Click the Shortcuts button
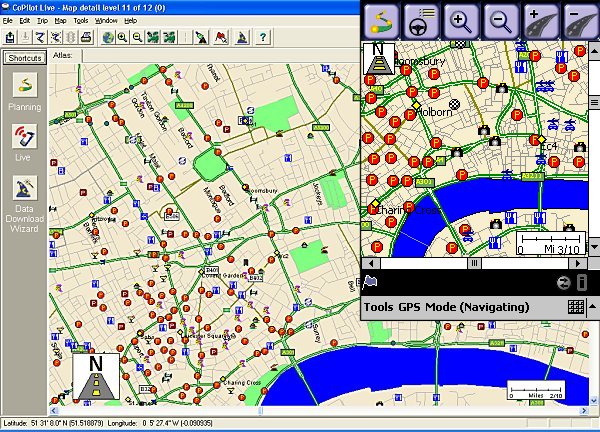This screenshot has width=600, height=432. click(x=25, y=58)
